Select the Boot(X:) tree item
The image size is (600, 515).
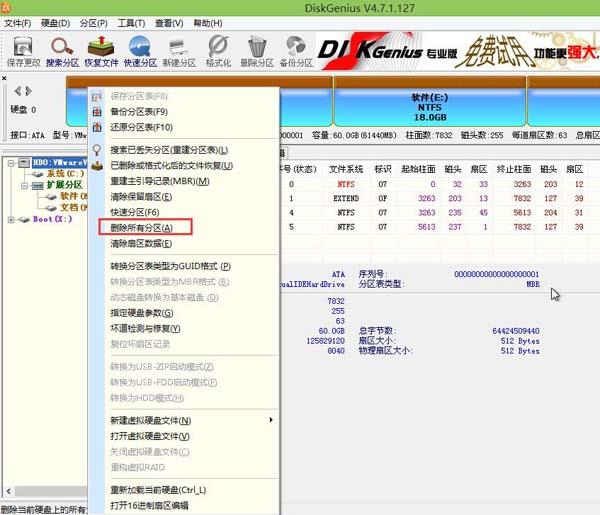52,219
